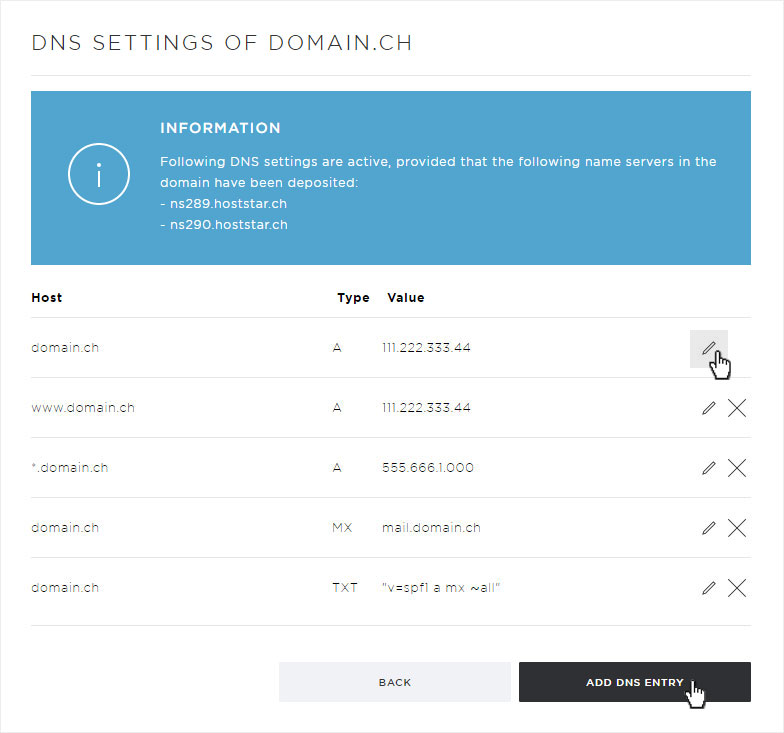Select the Host column header
The height and width of the screenshot is (733, 784).
point(46,298)
